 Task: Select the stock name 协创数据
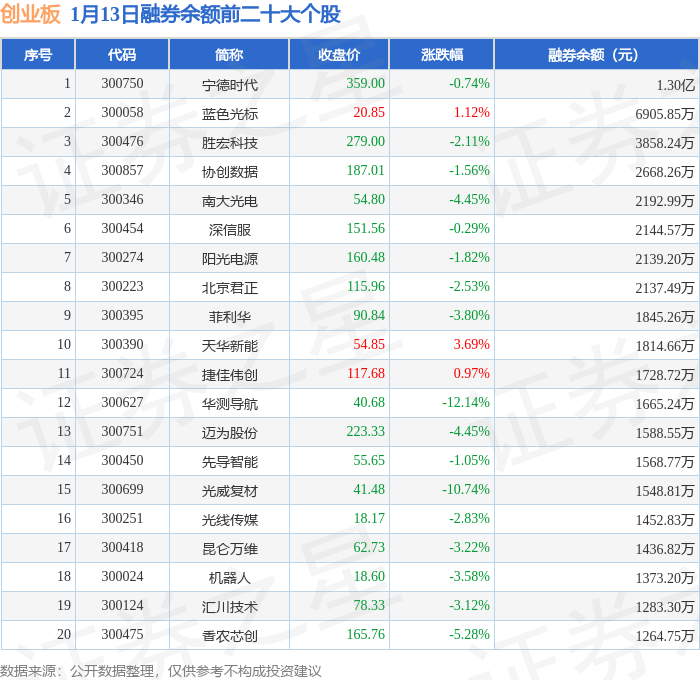pos(229,172)
